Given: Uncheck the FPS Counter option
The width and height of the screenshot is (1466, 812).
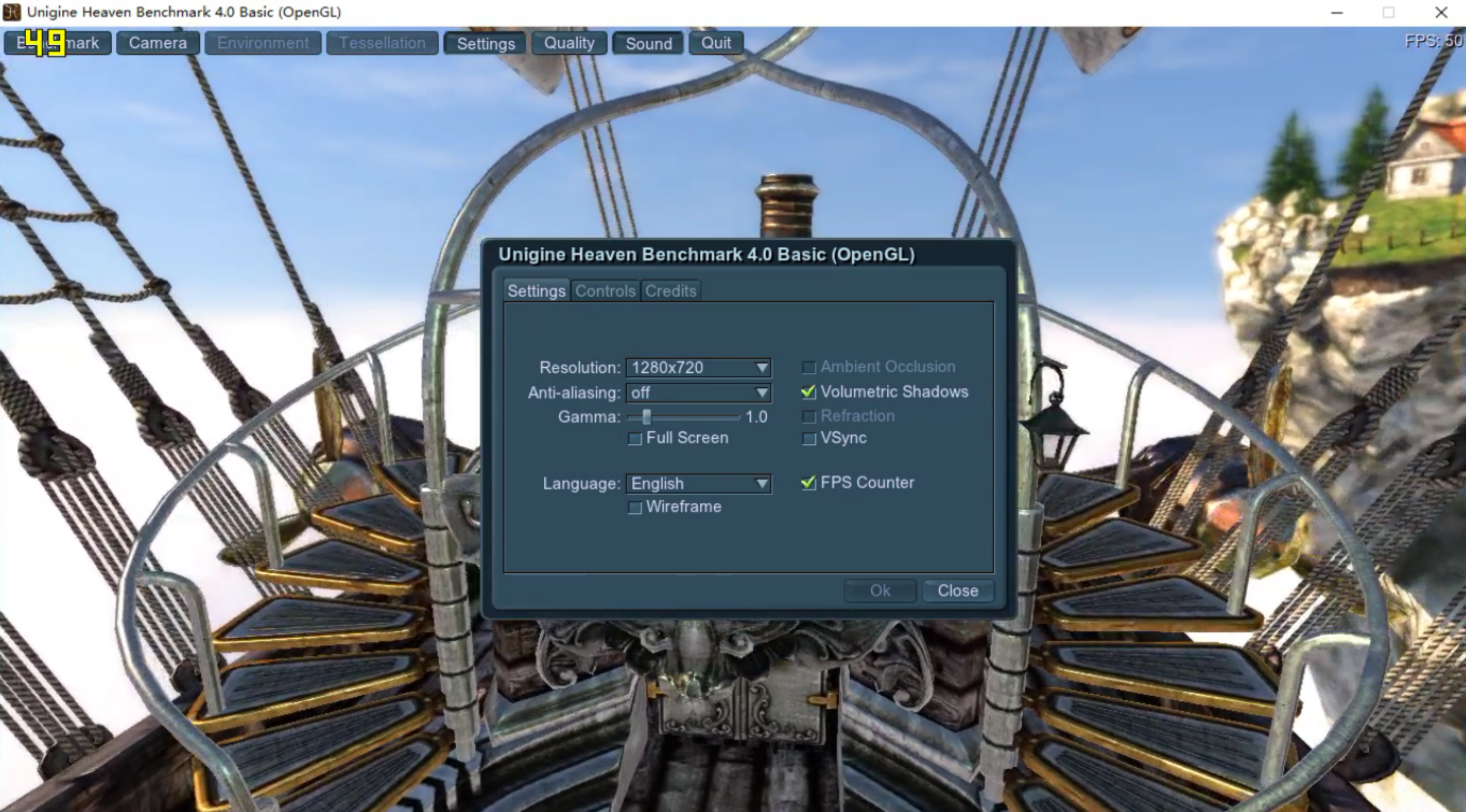Looking at the screenshot, I should (808, 483).
